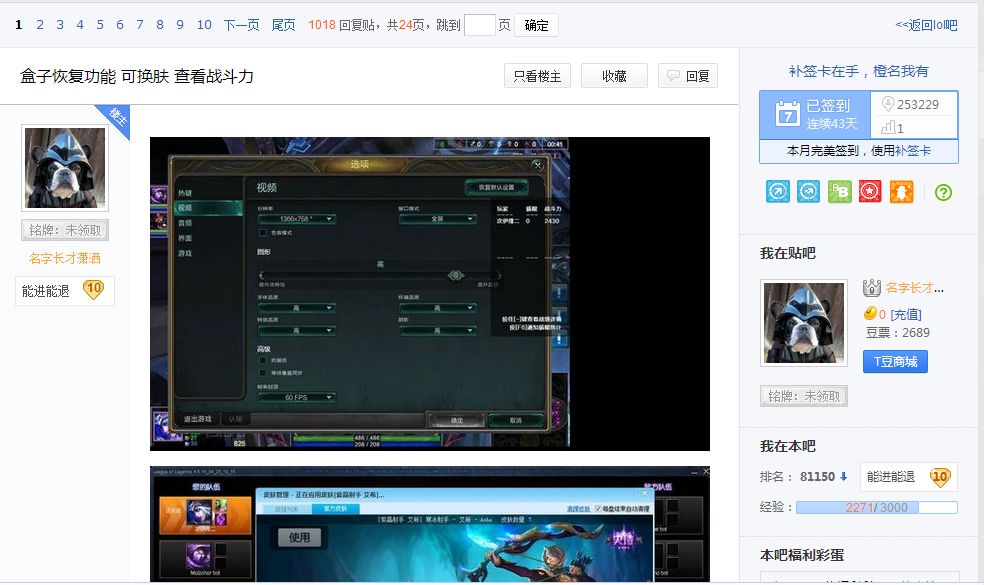The height and width of the screenshot is (585, 984).
Task: Click the 回复 button to reply
Action: pyautogui.click(x=688, y=76)
